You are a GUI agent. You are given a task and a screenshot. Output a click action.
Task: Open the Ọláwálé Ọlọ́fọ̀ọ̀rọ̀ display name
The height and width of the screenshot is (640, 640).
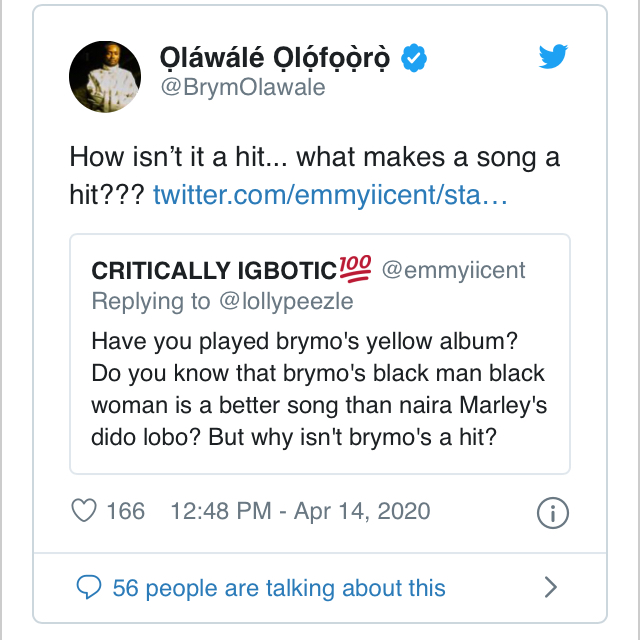(x=279, y=58)
